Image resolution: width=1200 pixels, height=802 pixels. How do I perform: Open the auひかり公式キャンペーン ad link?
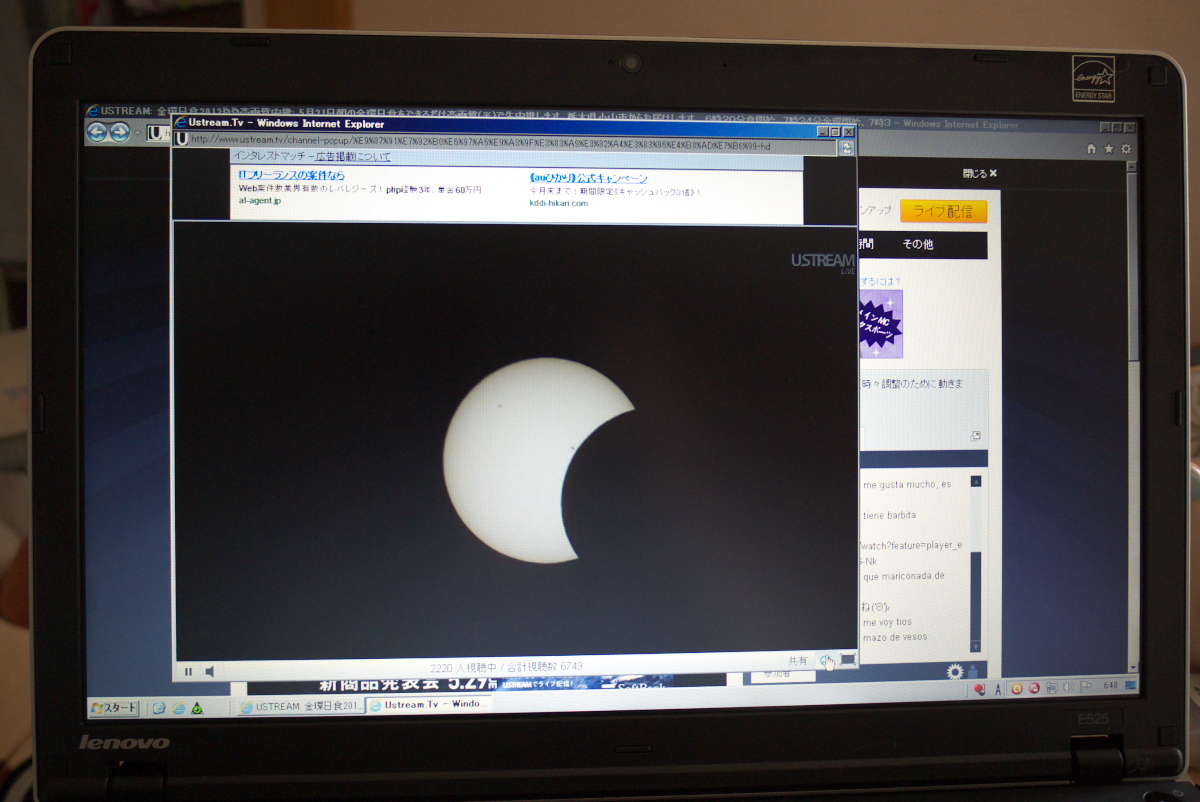pyautogui.click(x=588, y=178)
